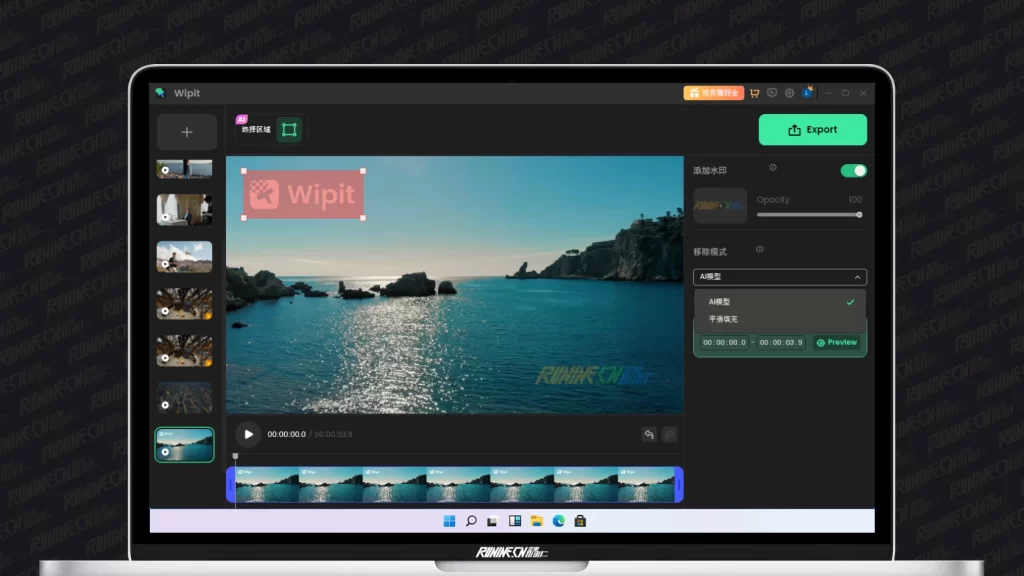The width and height of the screenshot is (1024, 576).
Task: Click the info icon beside 添加水印
Action: click(773, 168)
